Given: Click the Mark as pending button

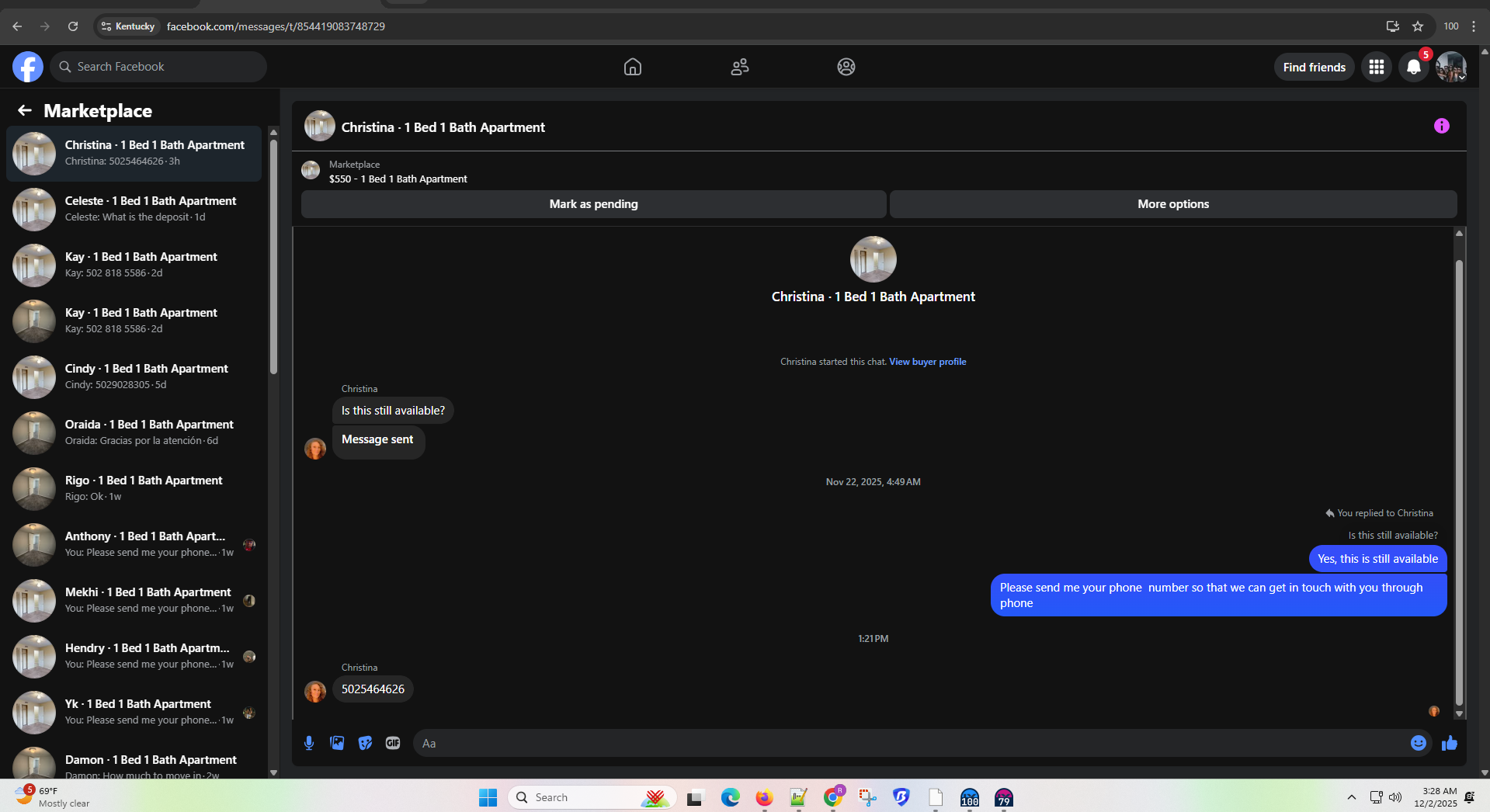Looking at the screenshot, I should [x=593, y=204].
